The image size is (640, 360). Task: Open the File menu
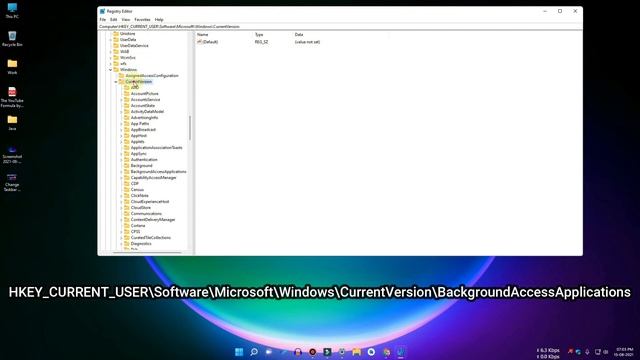pos(103,20)
